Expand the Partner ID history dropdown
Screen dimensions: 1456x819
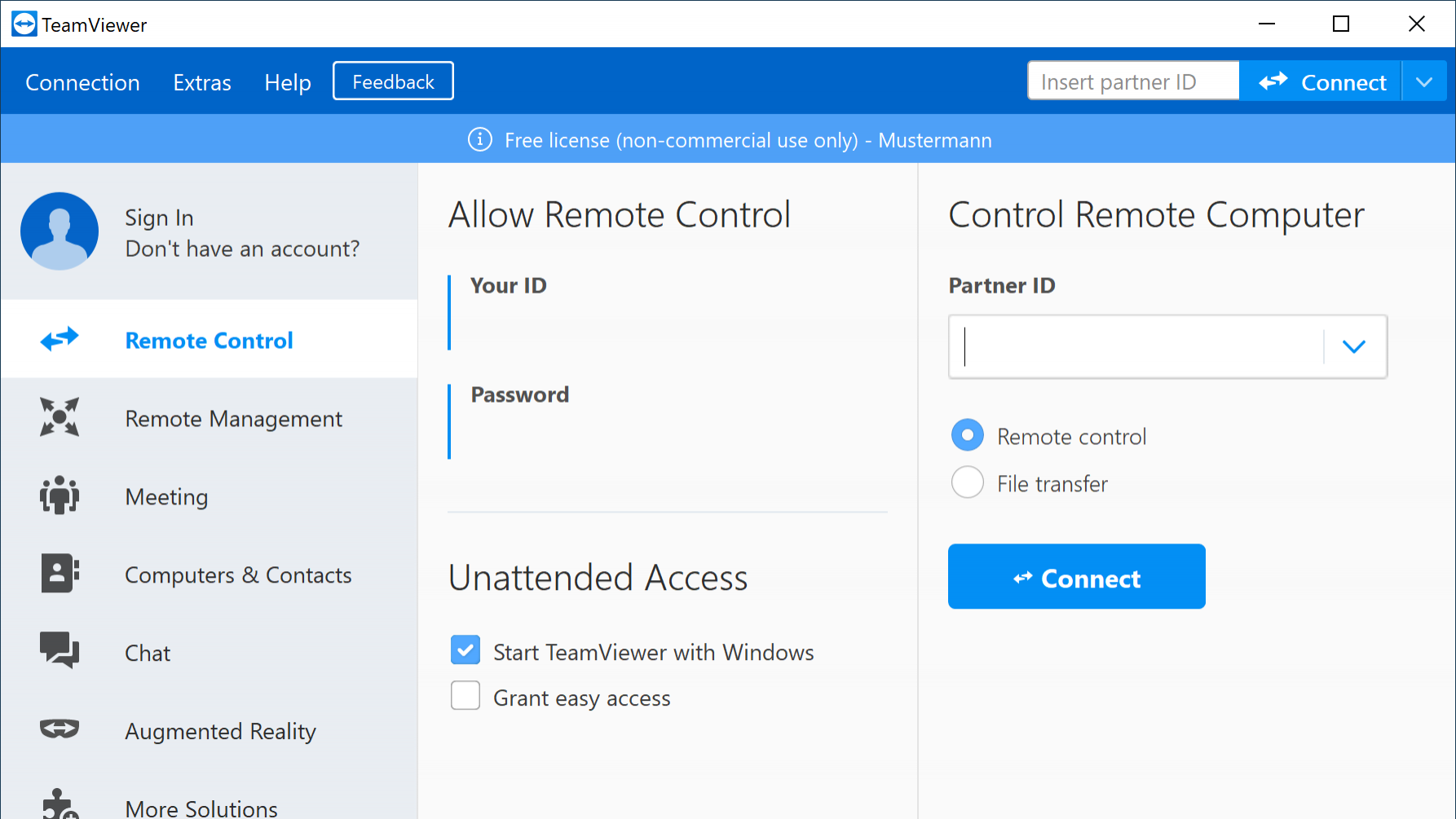(x=1354, y=347)
